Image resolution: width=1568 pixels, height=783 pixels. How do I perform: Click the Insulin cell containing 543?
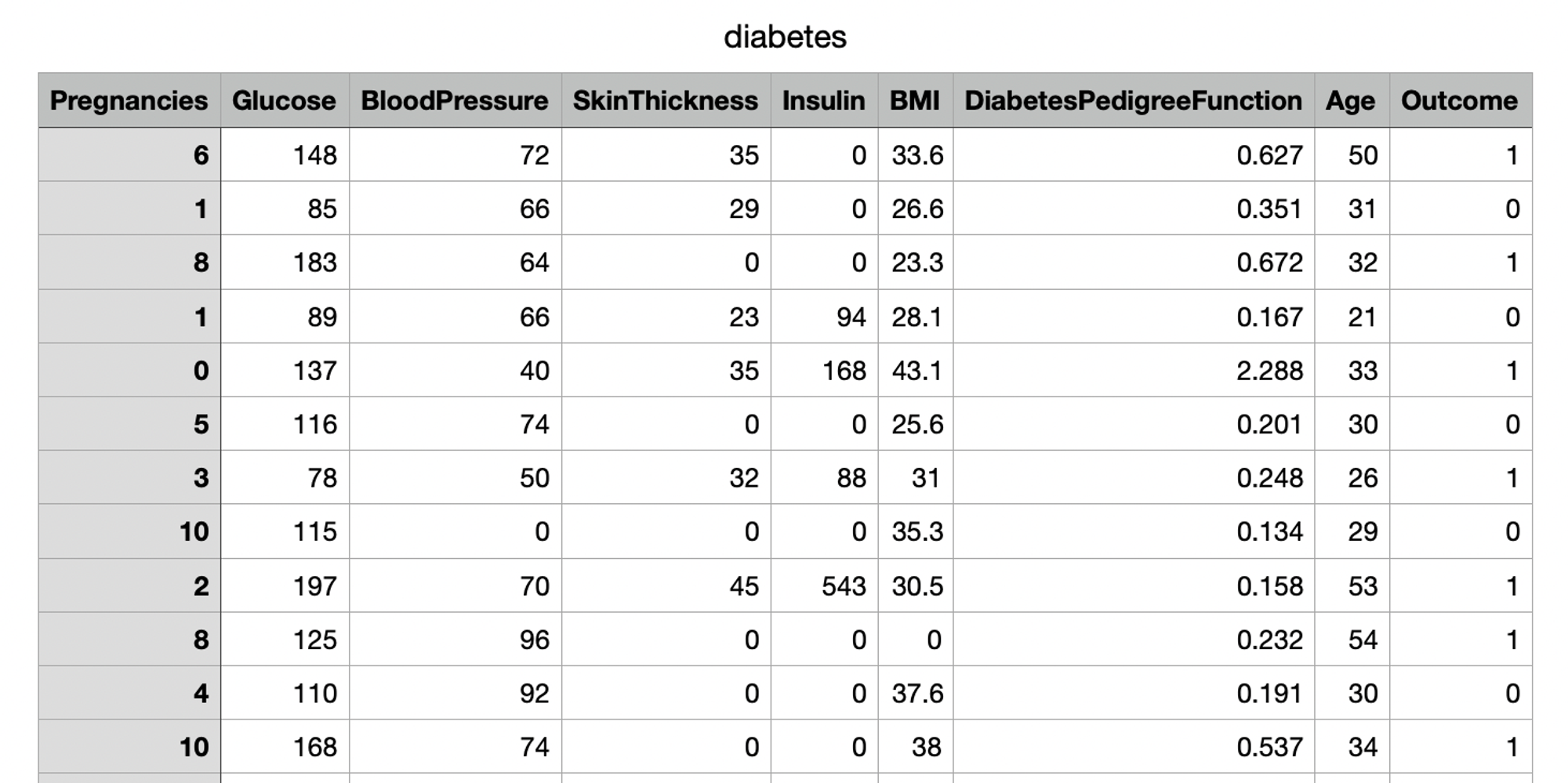(x=824, y=585)
